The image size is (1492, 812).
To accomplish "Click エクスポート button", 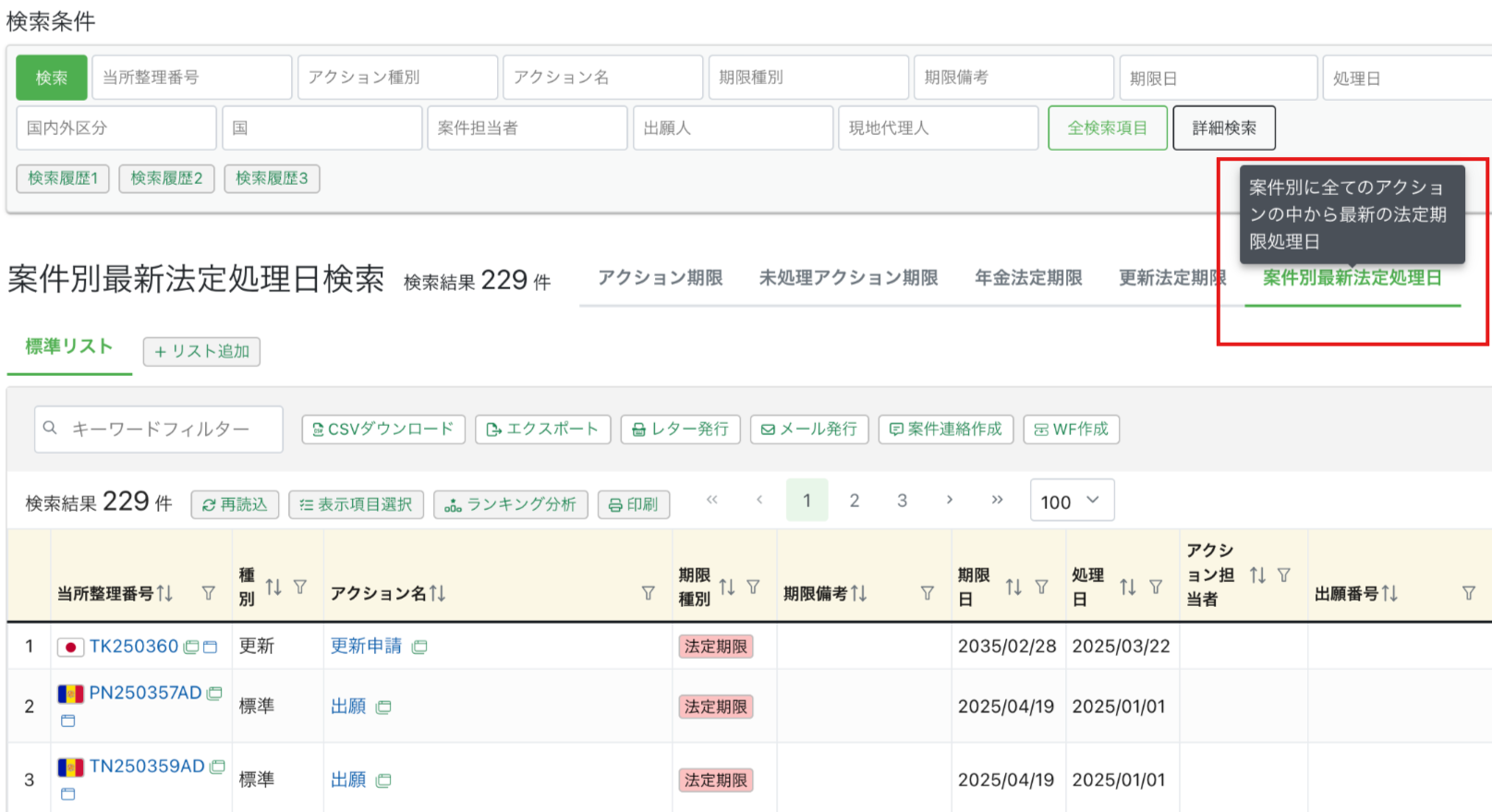I will 543,430.
